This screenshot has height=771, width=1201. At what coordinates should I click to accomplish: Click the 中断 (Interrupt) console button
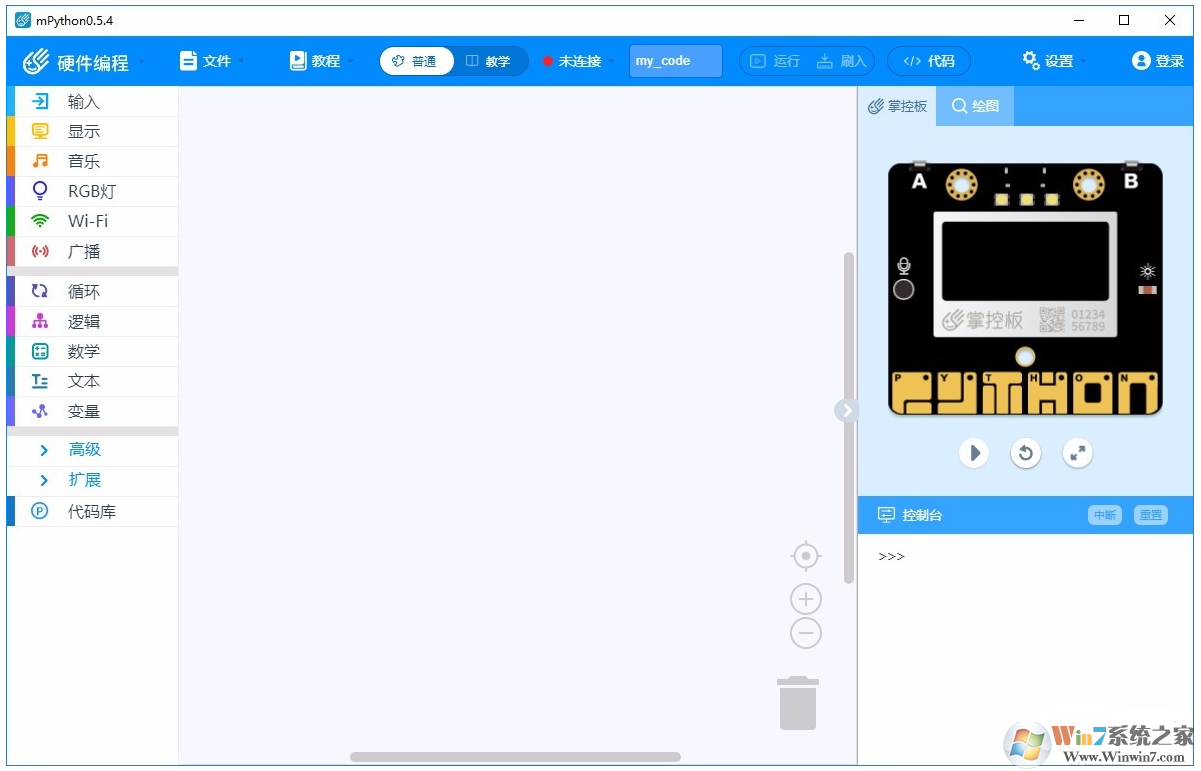coord(1104,515)
